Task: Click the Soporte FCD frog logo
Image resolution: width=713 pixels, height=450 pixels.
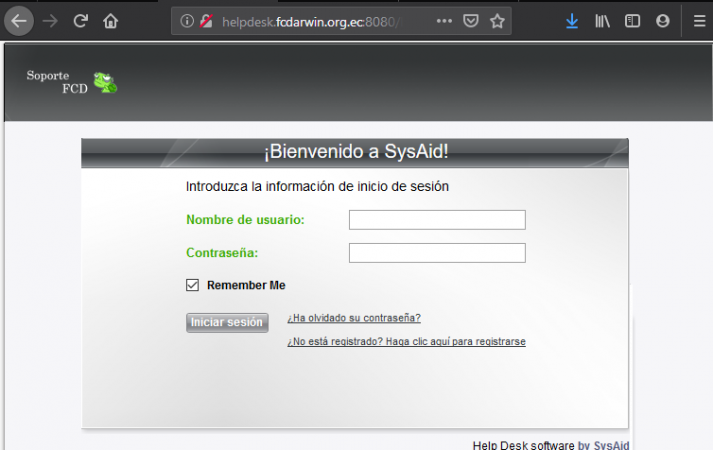Action: click(105, 82)
